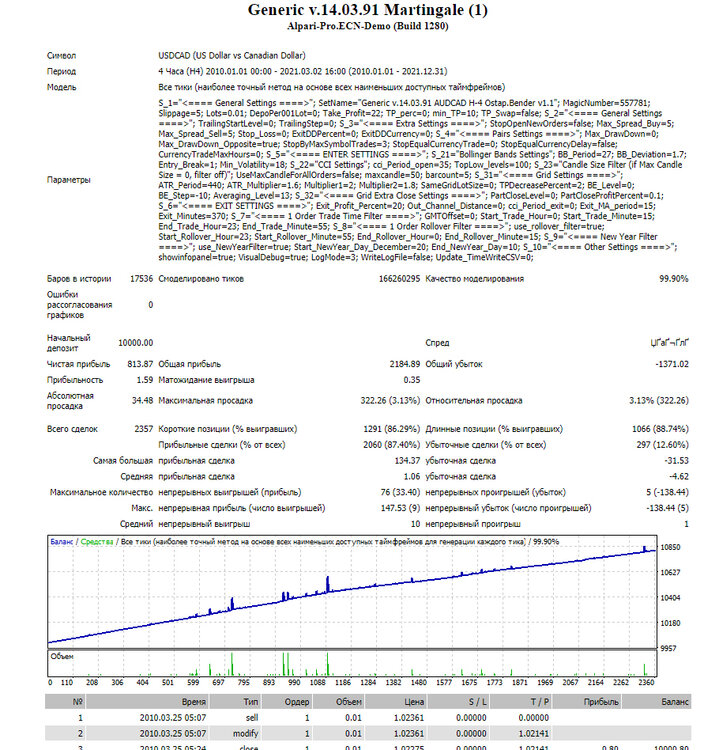Click the expected payoff value 0.35
This screenshot has height=750, width=704.
coord(412,380)
